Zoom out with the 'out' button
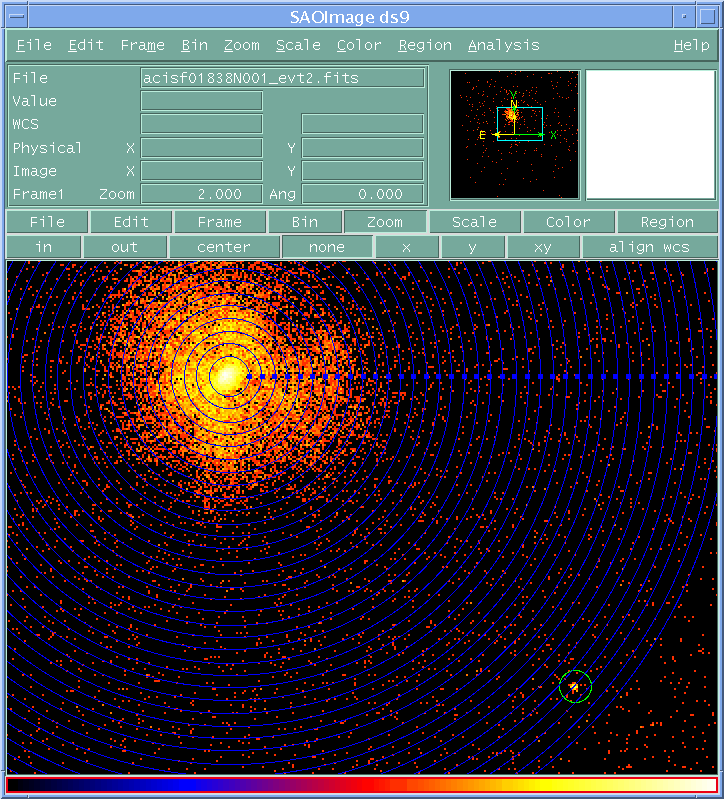The image size is (724, 799). coord(124,247)
